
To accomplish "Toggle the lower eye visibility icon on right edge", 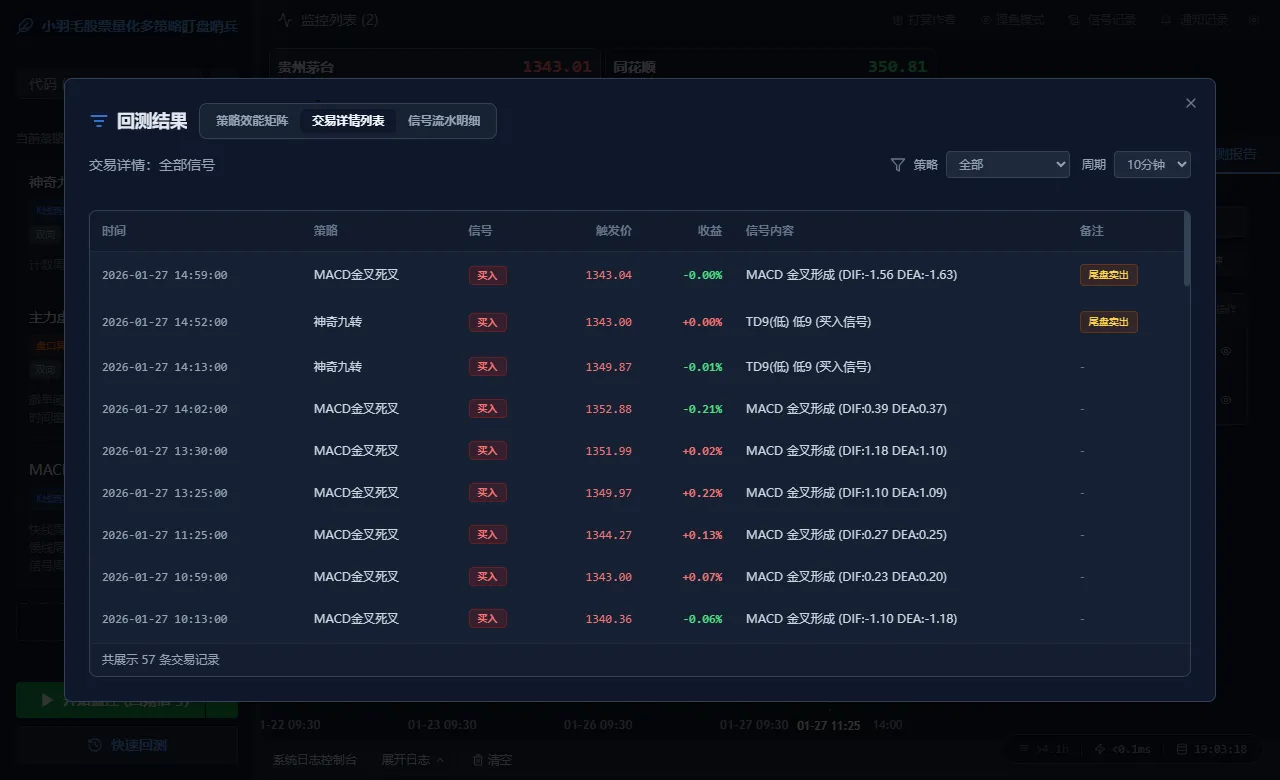I will pyautogui.click(x=1226, y=399).
